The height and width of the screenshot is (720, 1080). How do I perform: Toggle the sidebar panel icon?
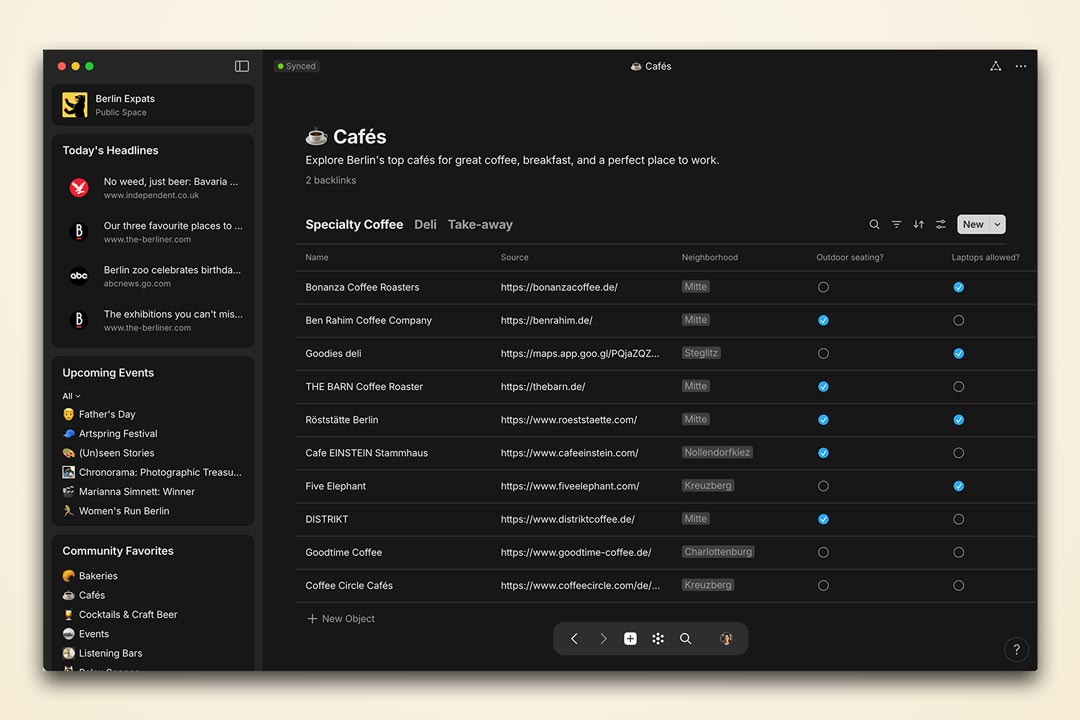point(242,66)
